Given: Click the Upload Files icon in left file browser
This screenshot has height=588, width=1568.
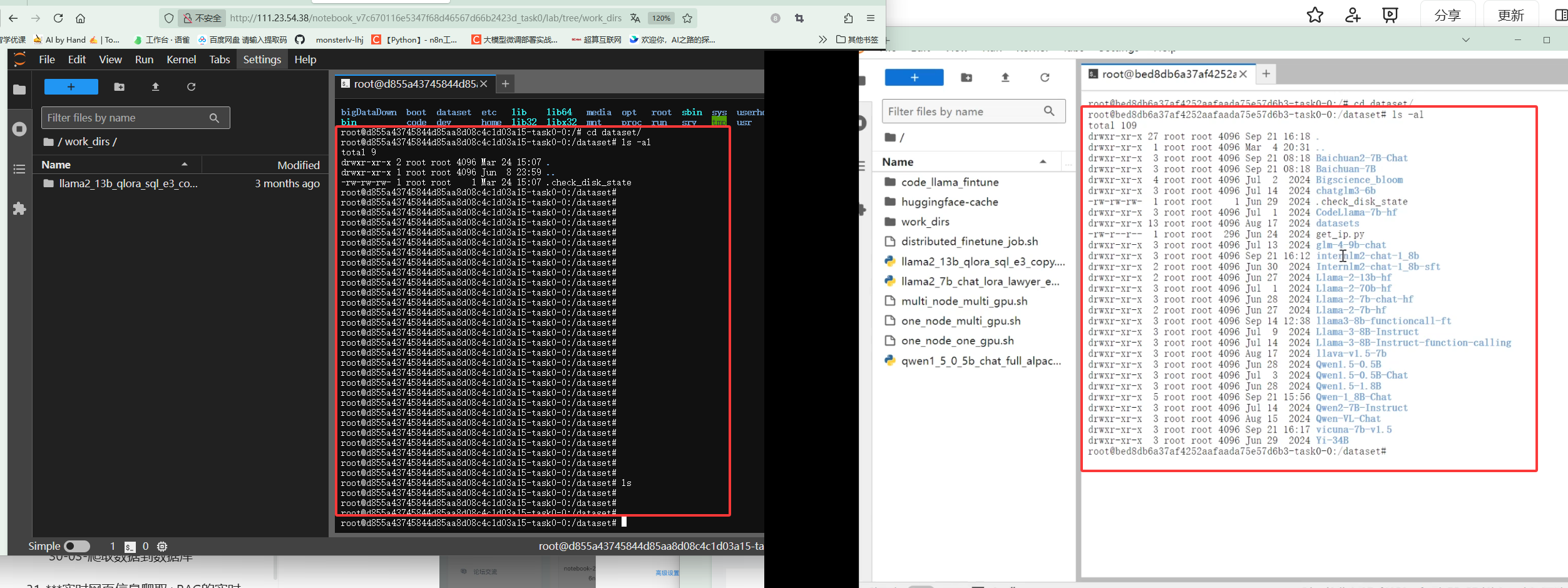Looking at the screenshot, I should [155, 87].
